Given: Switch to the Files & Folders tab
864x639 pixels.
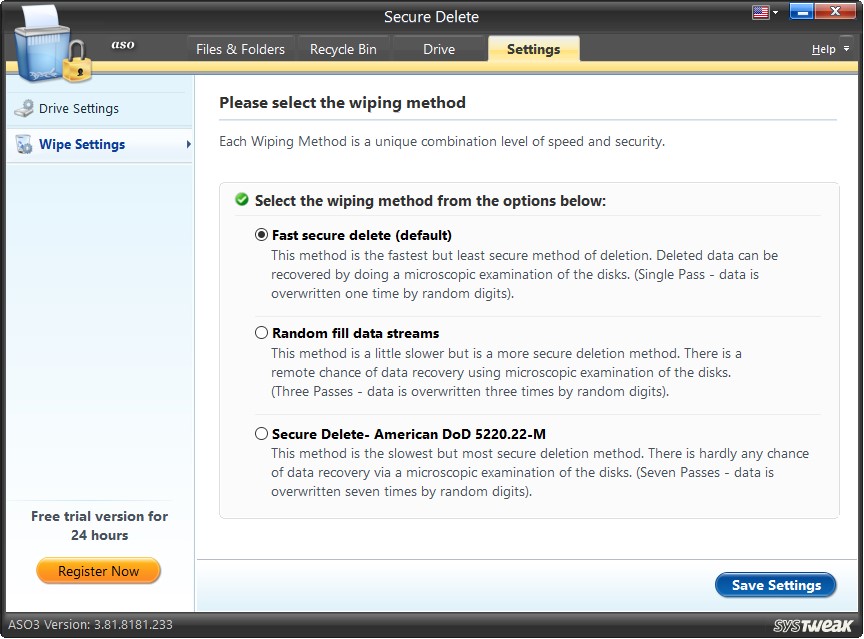Looking at the screenshot, I should 240,48.
